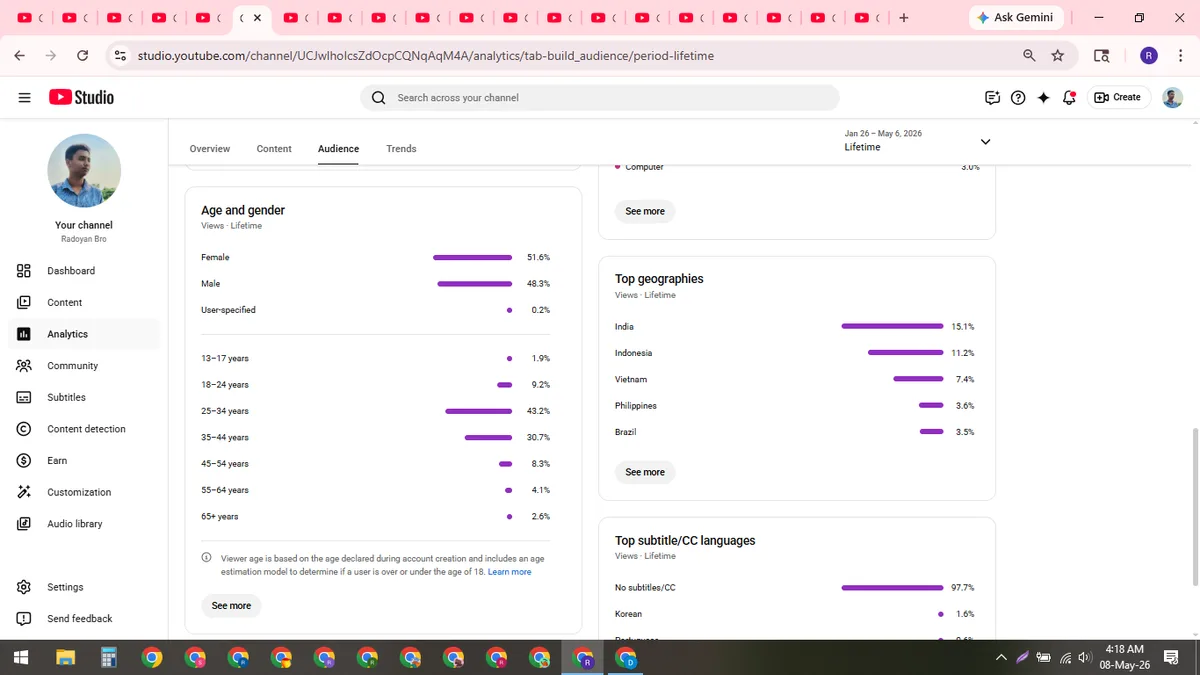Image resolution: width=1200 pixels, height=675 pixels.
Task: Click the Earn dollar icon
Action: click(24, 461)
